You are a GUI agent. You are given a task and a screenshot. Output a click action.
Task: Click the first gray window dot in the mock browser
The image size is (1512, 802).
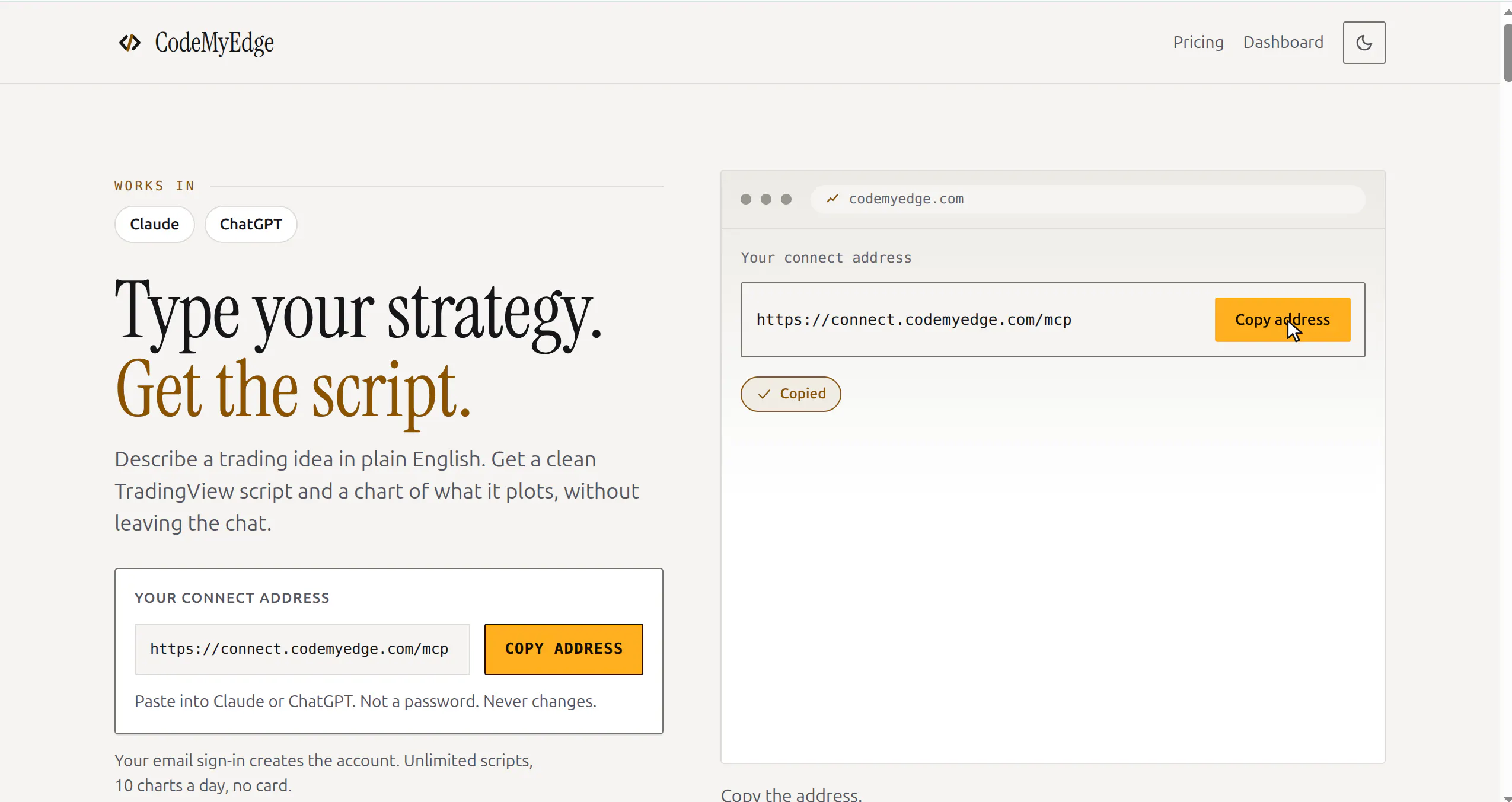(746, 199)
